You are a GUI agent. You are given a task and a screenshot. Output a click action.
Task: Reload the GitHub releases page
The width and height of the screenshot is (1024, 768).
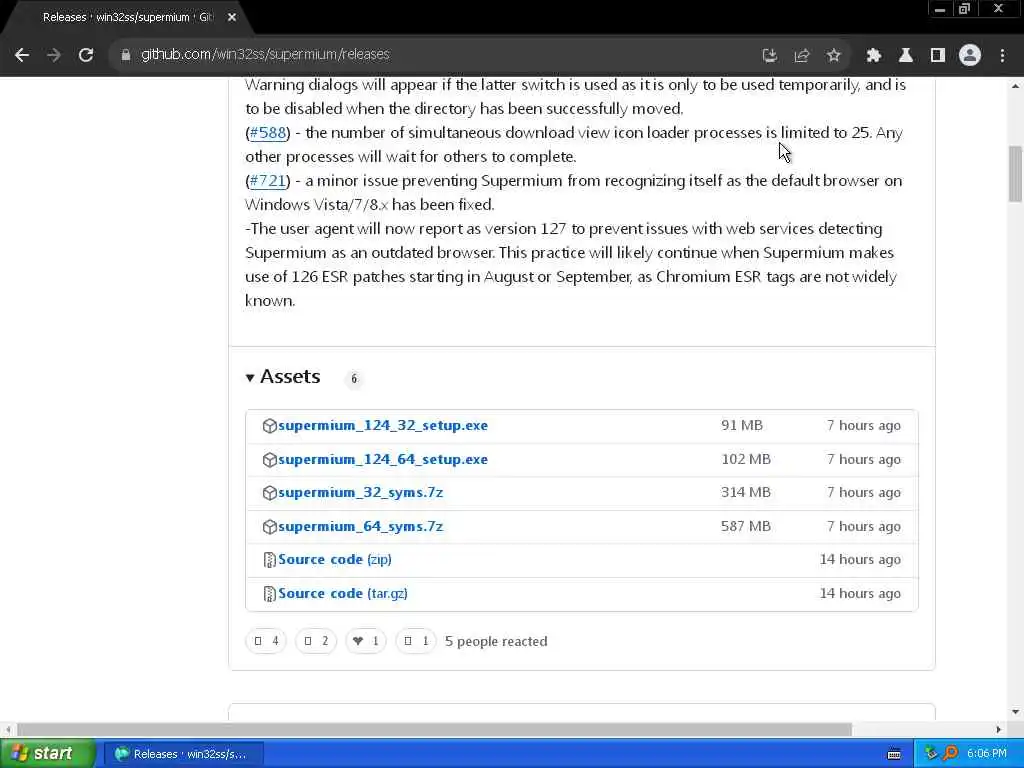tap(86, 56)
